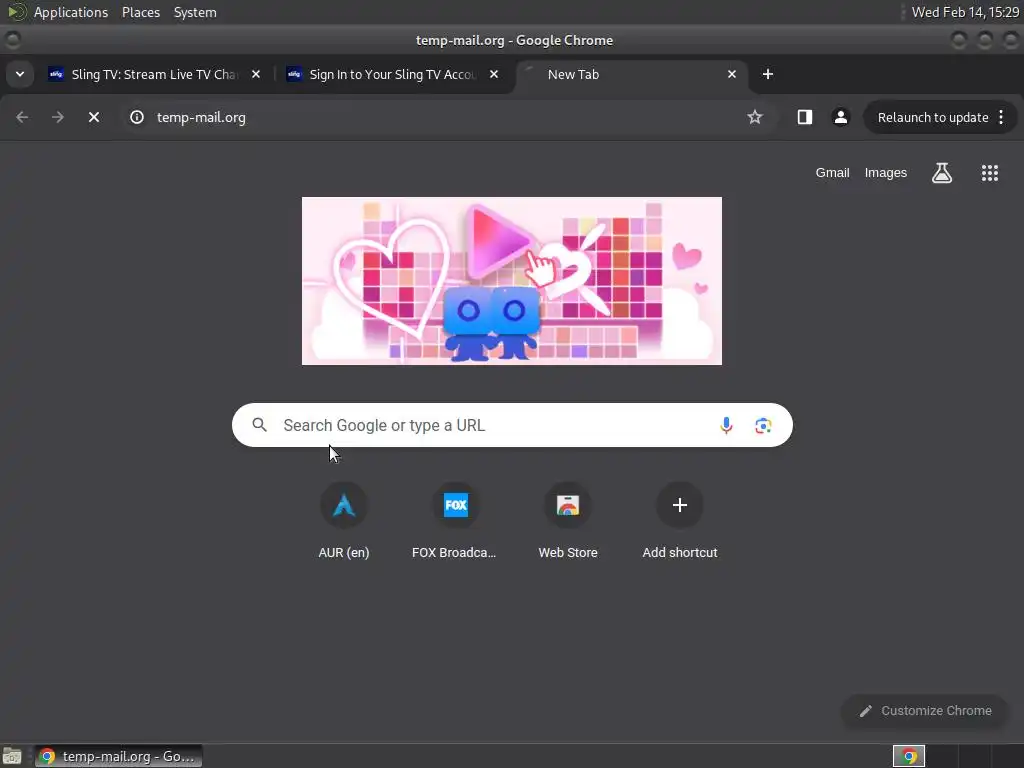The image size is (1024, 768).
Task: Open the Places menu
Action: tap(141, 12)
